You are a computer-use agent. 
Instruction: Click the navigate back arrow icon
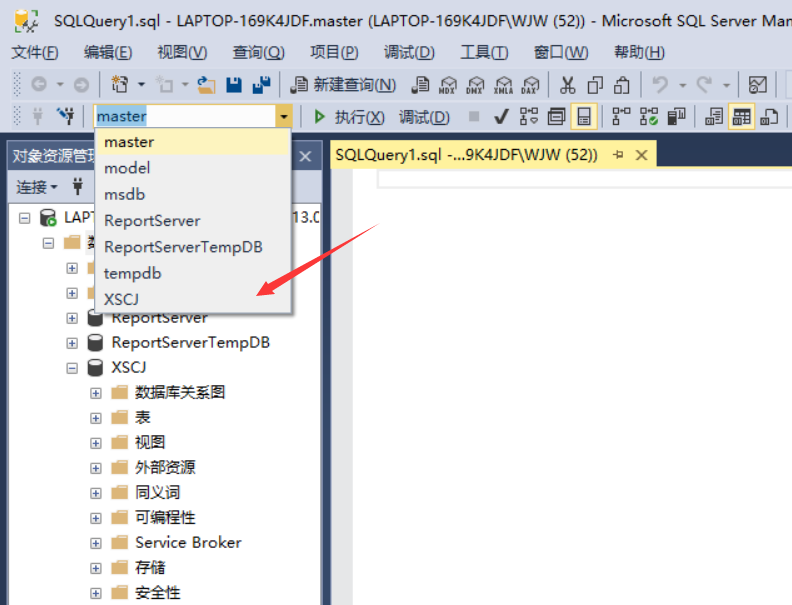tap(39, 84)
